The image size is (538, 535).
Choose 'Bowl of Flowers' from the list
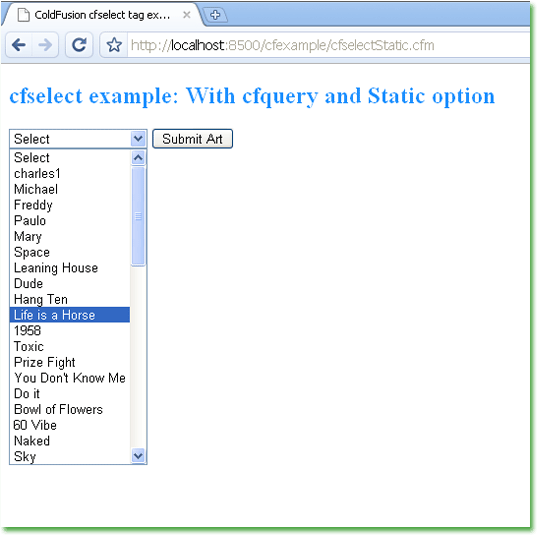70,409
